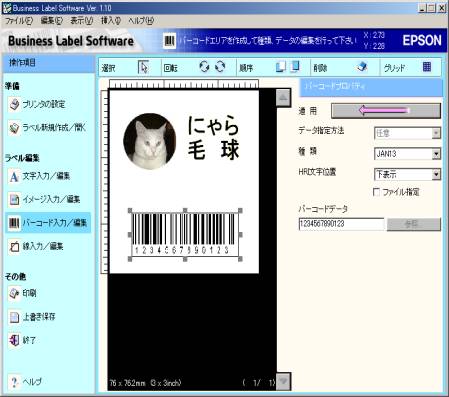Open the 種類 JAN13 dropdown
Screen dimensions: 449x397
pyautogui.click(x=436, y=154)
